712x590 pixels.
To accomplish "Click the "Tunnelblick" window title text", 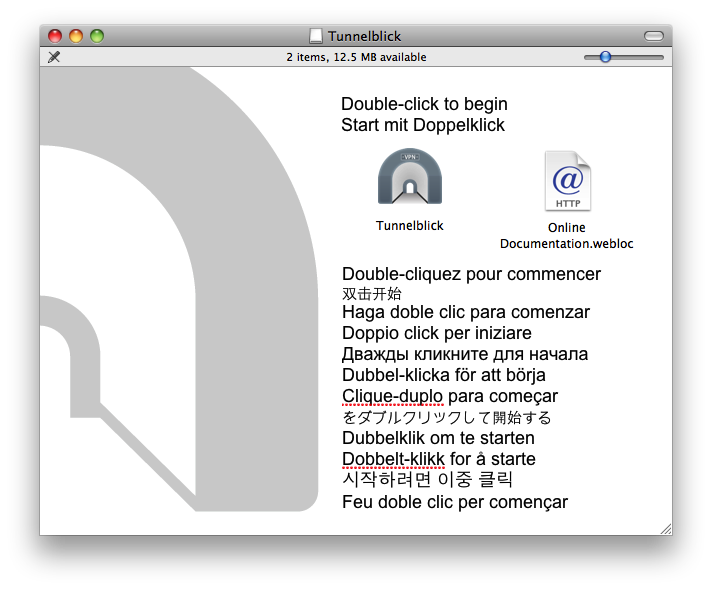I will 365,36.
